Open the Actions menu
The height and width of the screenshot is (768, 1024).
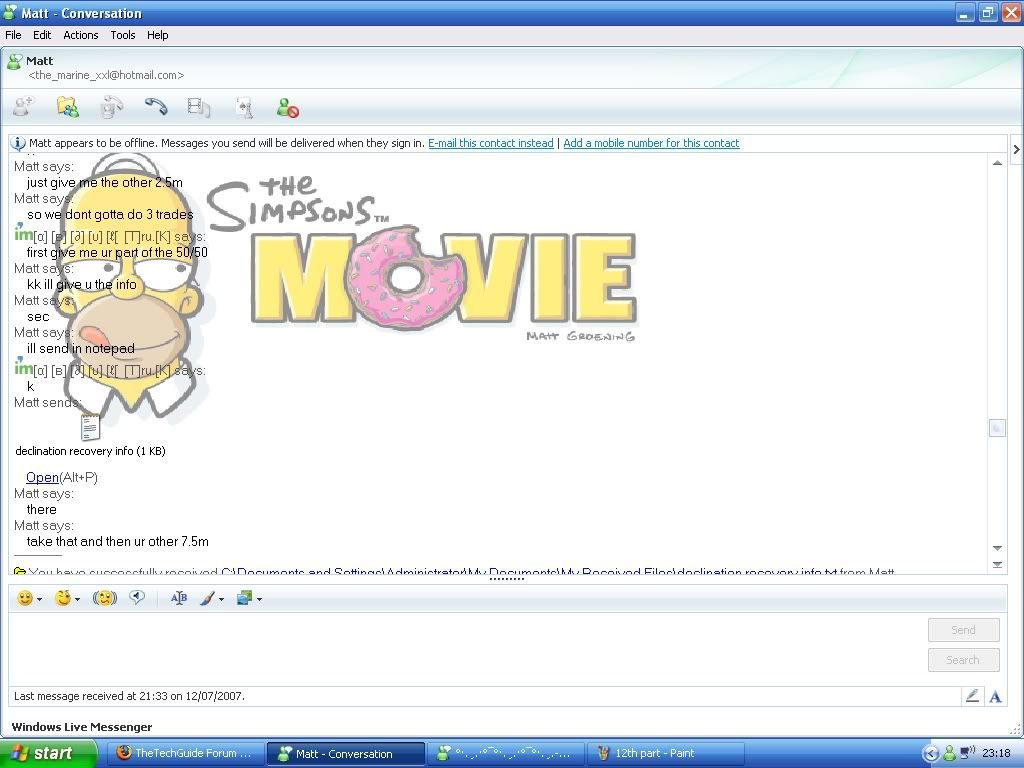tap(81, 35)
